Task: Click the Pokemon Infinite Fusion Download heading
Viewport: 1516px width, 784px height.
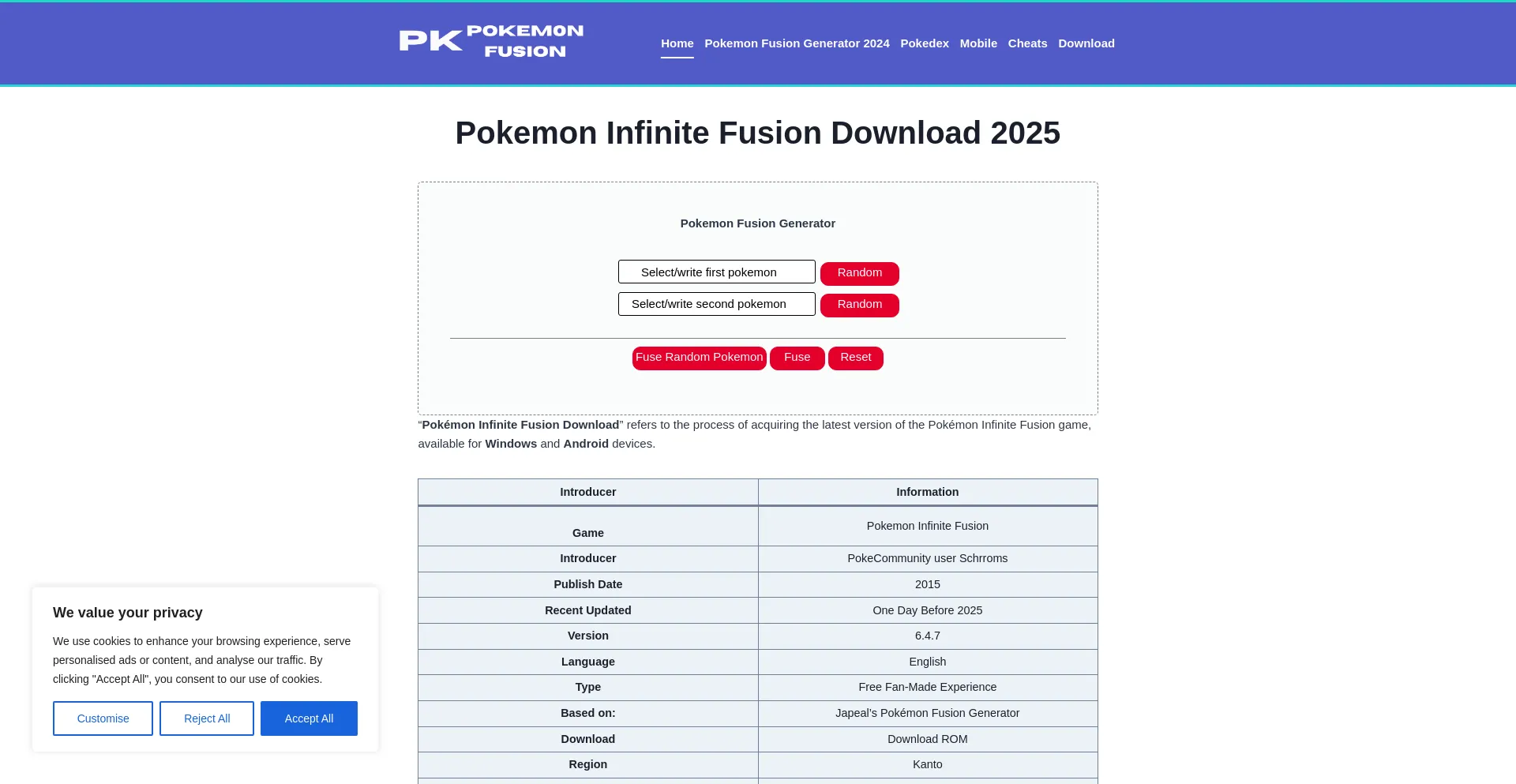Action: point(757,133)
